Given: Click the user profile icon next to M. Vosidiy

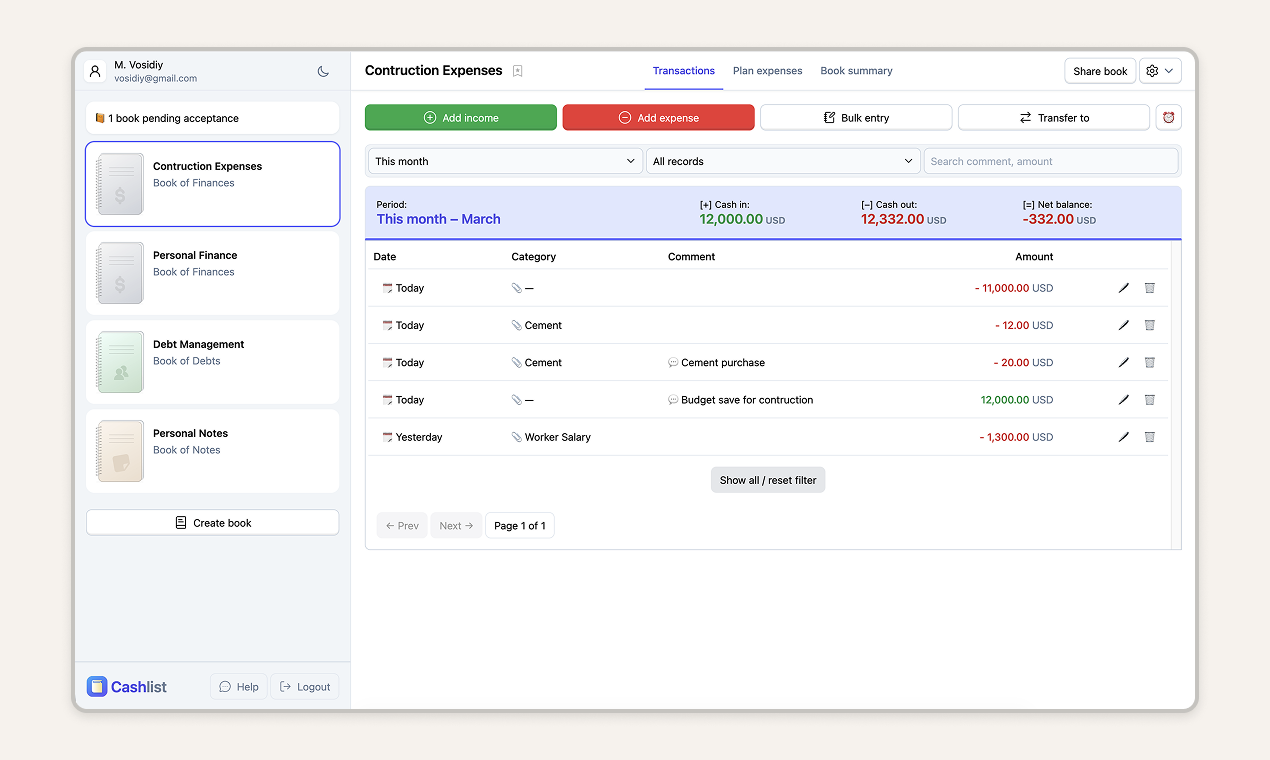Looking at the screenshot, I should pyautogui.click(x=95, y=71).
